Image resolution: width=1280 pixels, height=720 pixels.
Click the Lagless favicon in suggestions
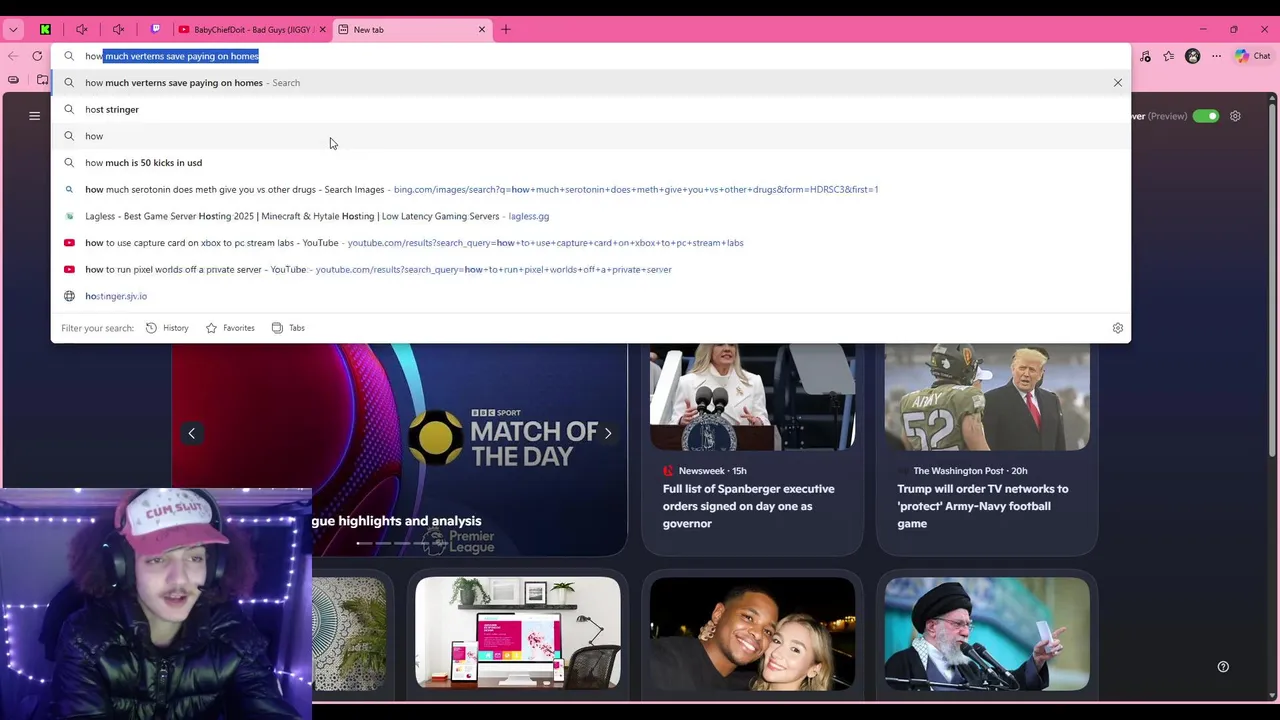69,216
